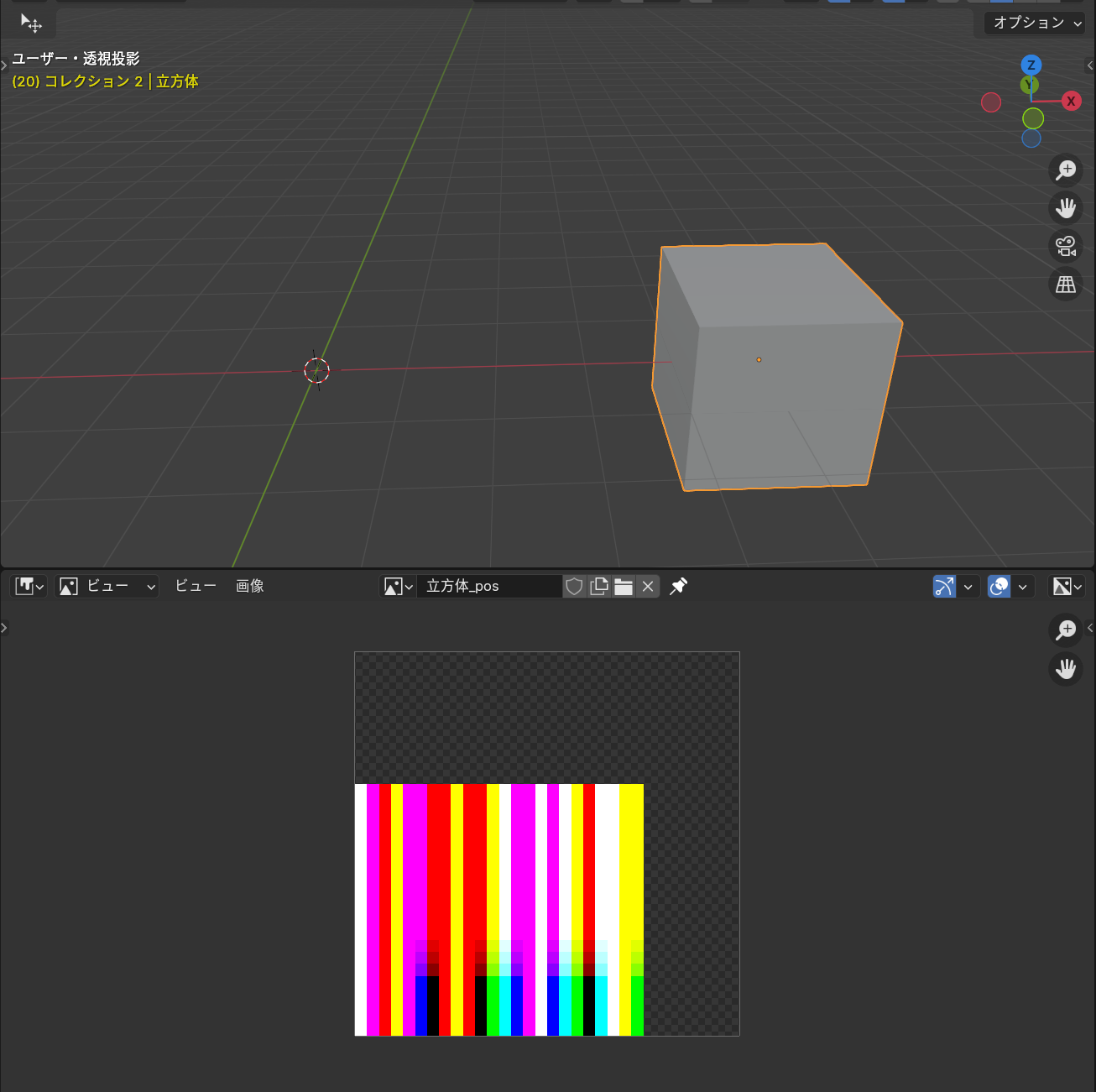
Task: Expand the 3D viewport right sidebar arrow
Action: tap(1090, 65)
